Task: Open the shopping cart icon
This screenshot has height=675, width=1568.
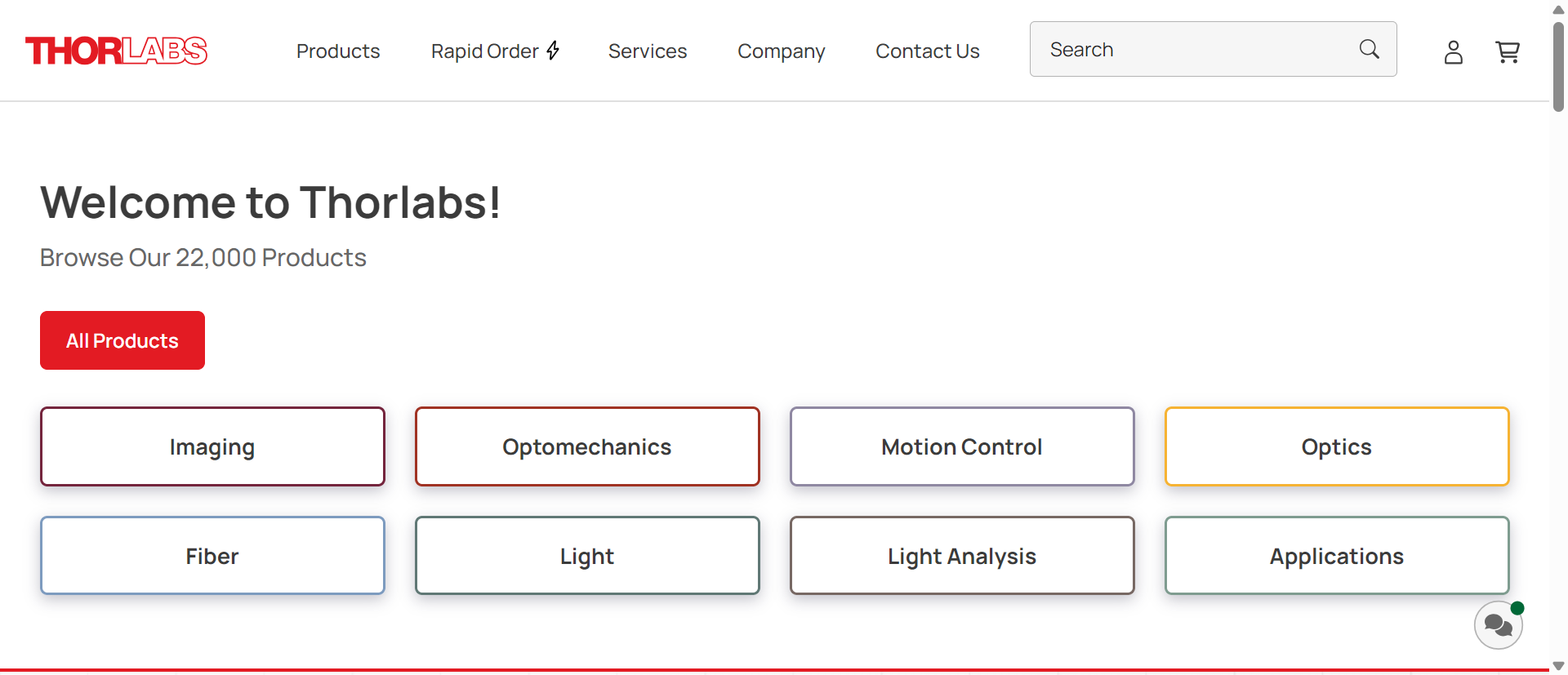Action: click(x=1507, y=52)
